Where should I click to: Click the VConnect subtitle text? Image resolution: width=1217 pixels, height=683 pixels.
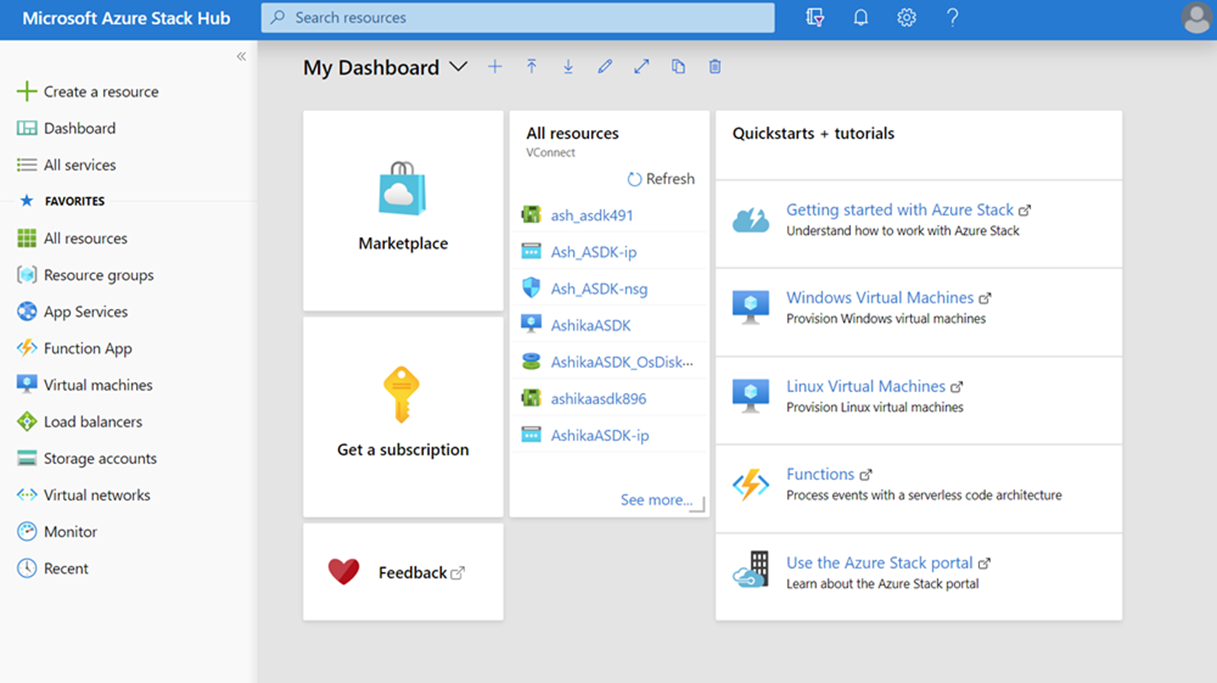(x=551, y=153)
